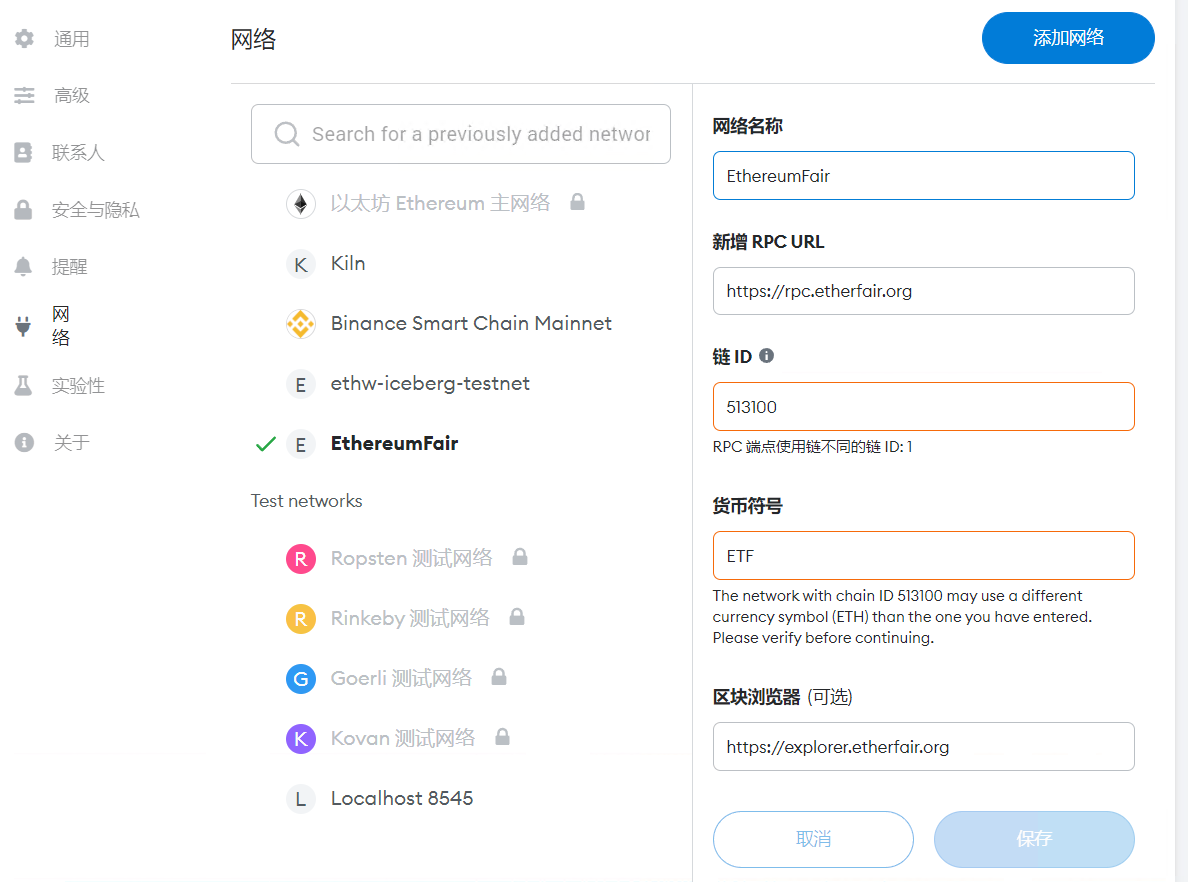Select the Kiln network entry
1188x882 pixels.
[x=347, y=264]
